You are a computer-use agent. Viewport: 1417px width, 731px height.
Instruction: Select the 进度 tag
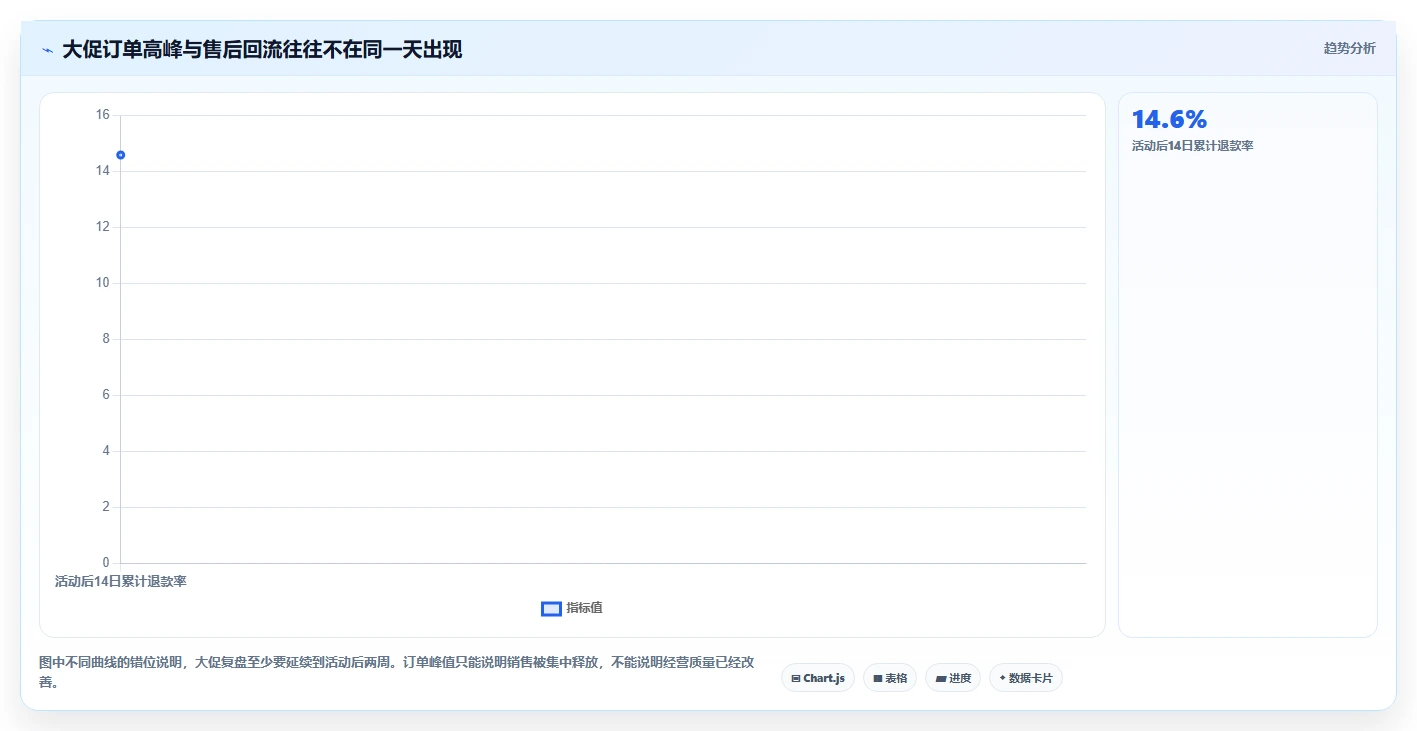(x=953, y=678)
